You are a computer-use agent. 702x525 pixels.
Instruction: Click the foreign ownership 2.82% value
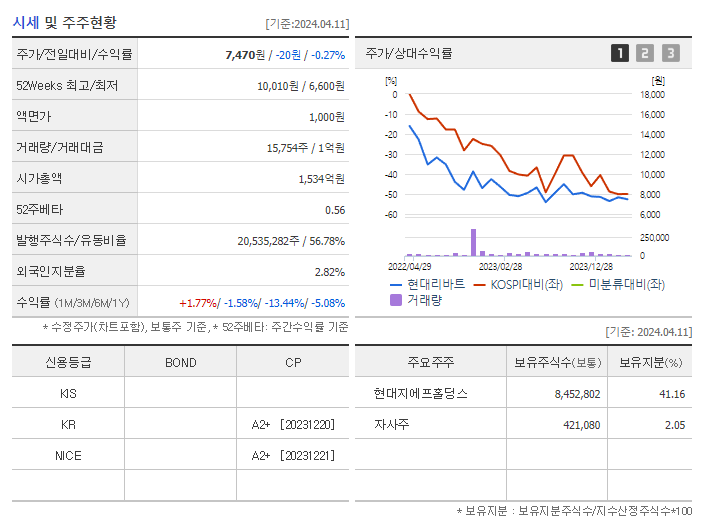(x=330, y=272)
